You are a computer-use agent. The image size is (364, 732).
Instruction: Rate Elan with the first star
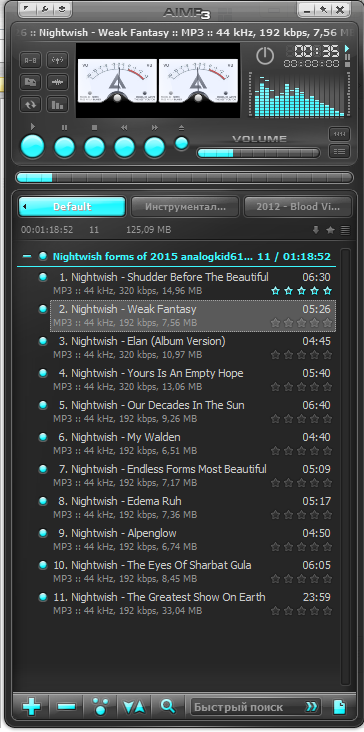point(275,355)
